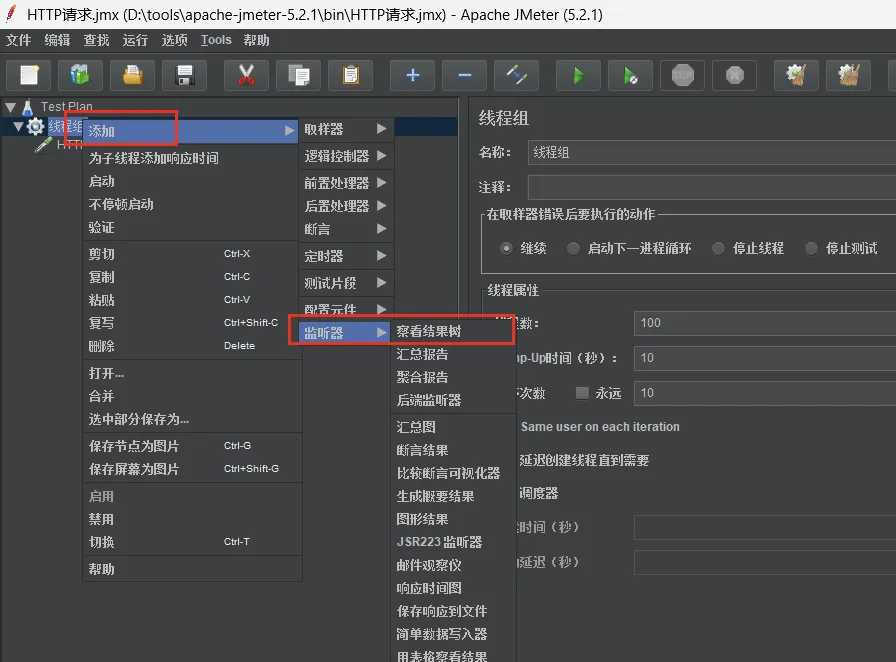Click the thread group gear icon
The image size is (896, 662).
35,126
